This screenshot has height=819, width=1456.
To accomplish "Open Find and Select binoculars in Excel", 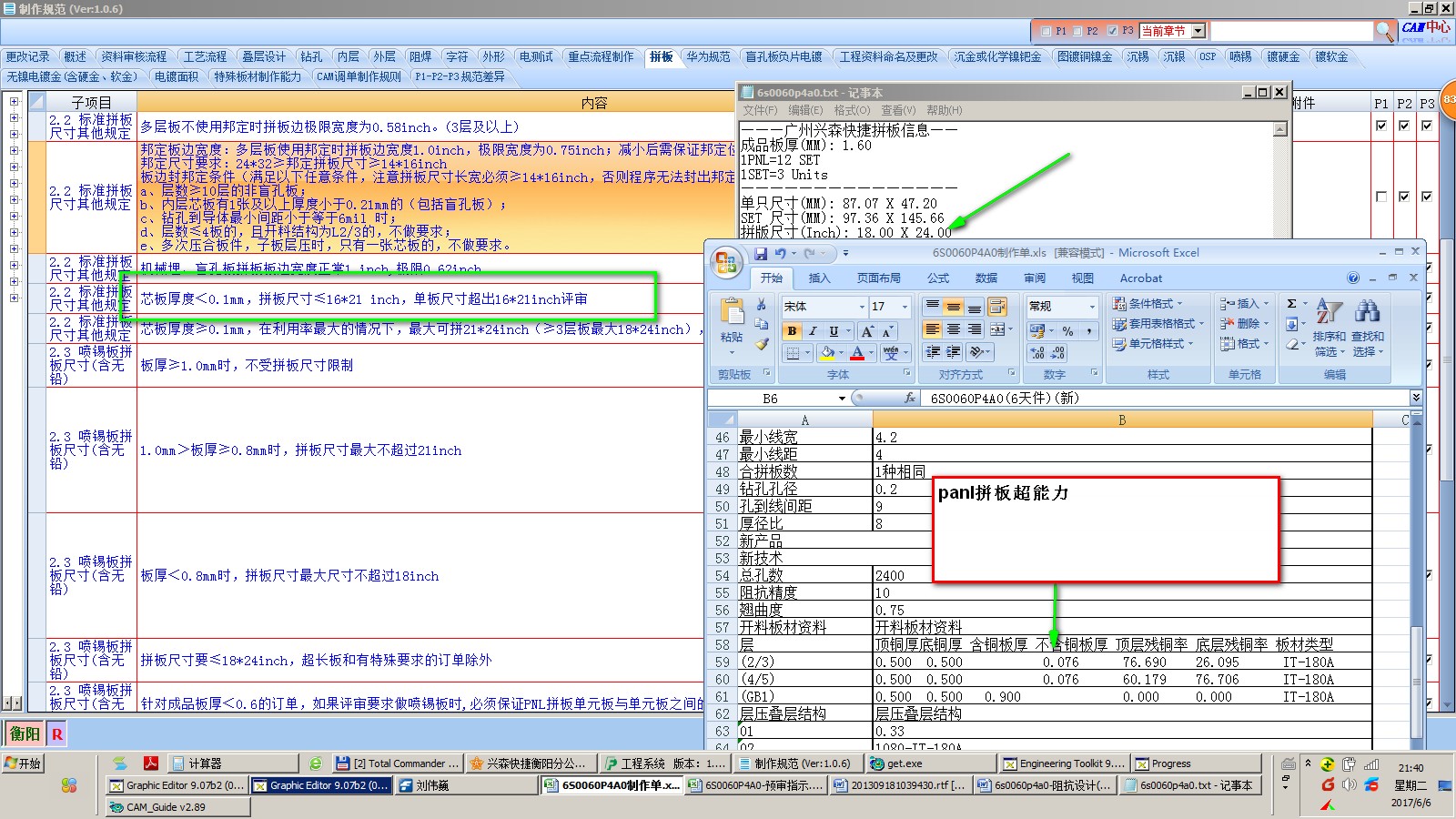I will click(x=1368, y=326).
